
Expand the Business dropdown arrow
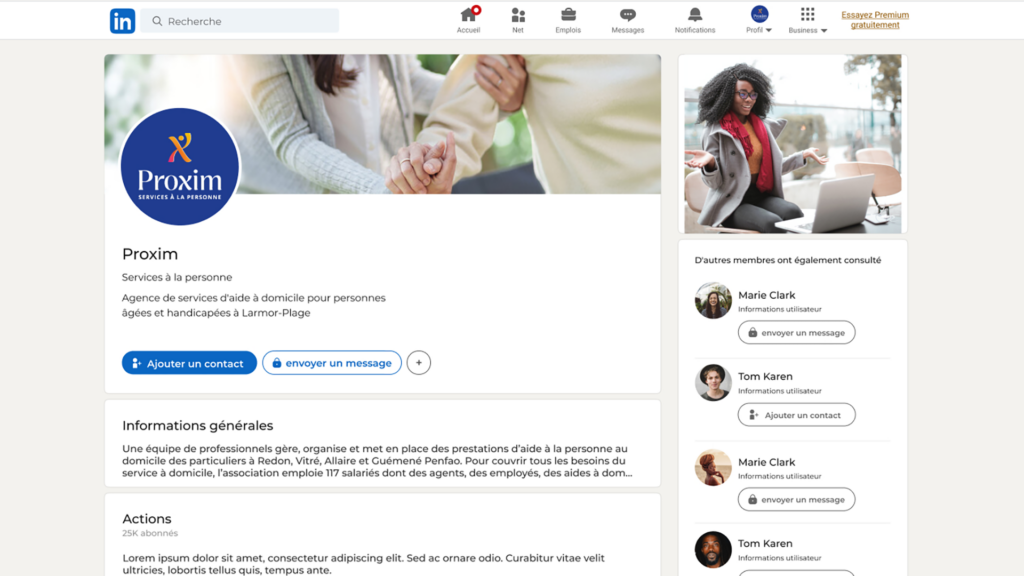[824, 31]
